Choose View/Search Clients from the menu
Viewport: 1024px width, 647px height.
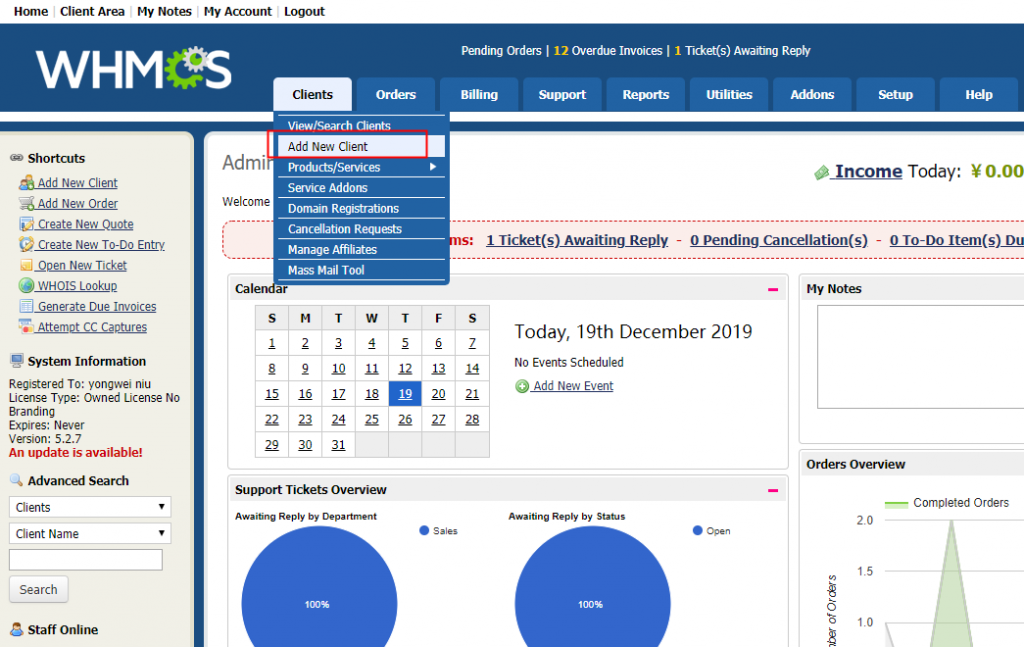[362, 125]
